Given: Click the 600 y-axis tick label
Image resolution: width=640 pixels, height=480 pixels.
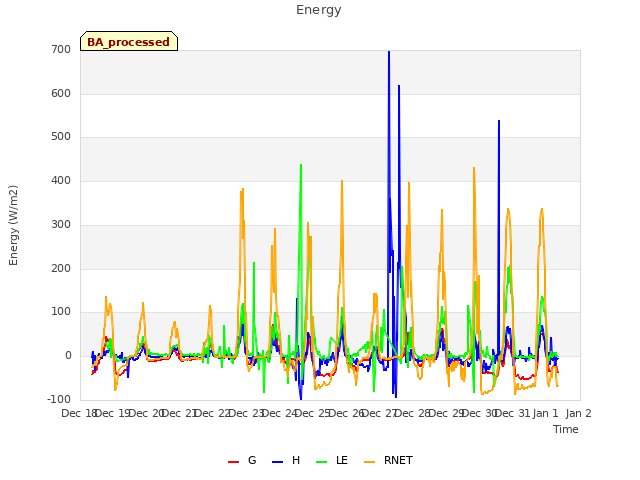Looking at the screenshot, I should click(x=61, y=93).
